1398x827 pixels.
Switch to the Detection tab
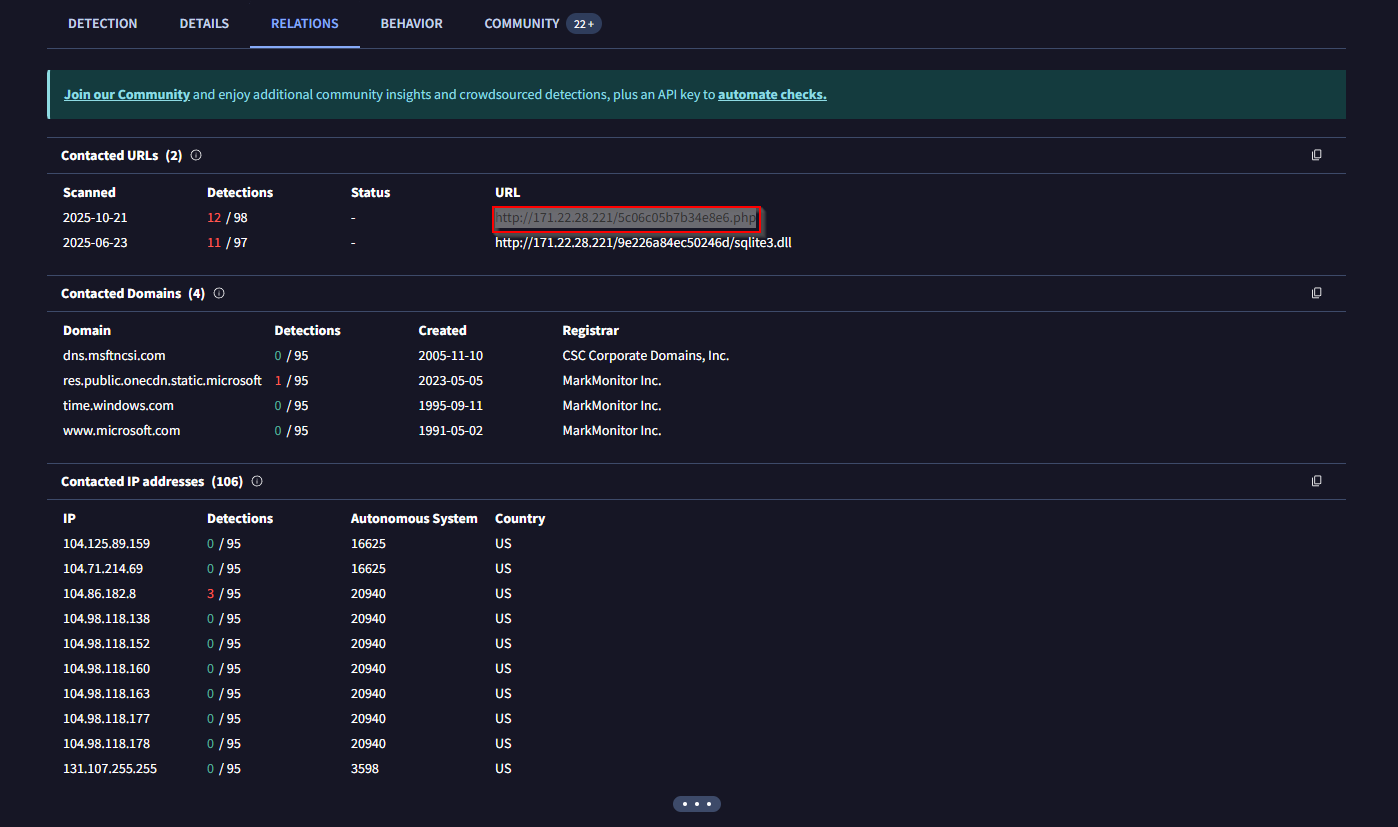[102, 23]
